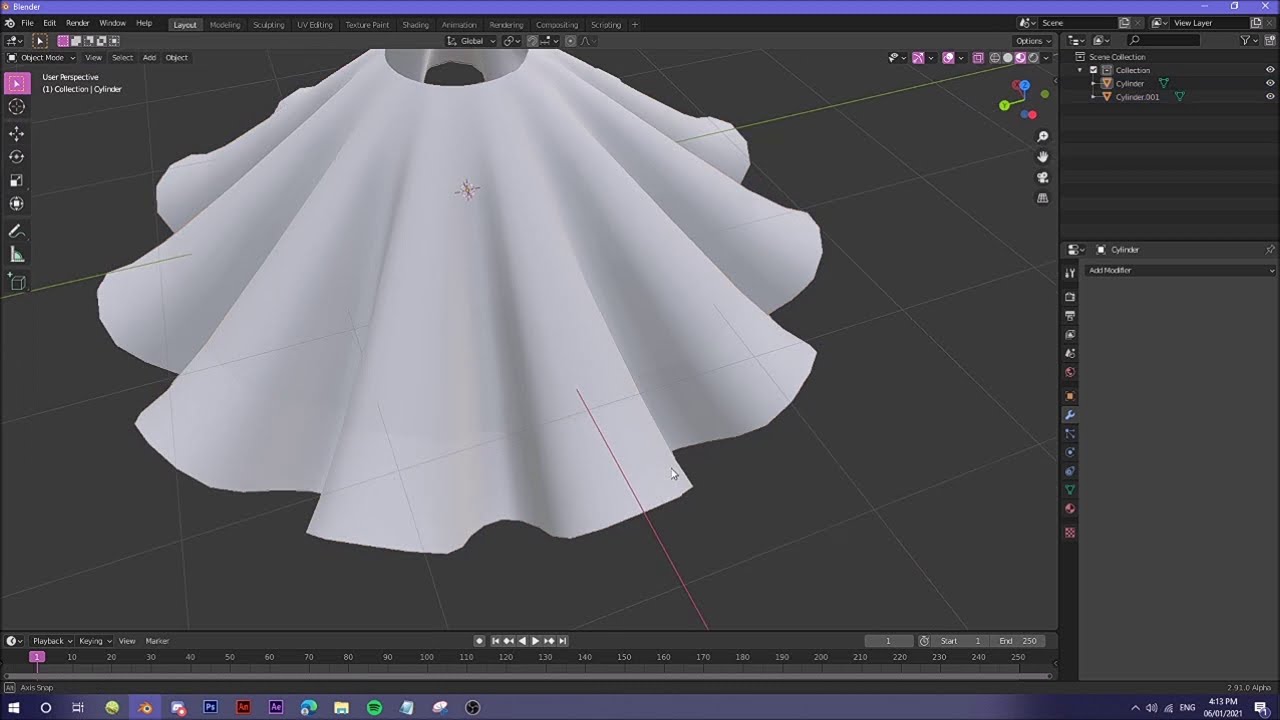Select the Measure ruler tool

coord(17,255)
